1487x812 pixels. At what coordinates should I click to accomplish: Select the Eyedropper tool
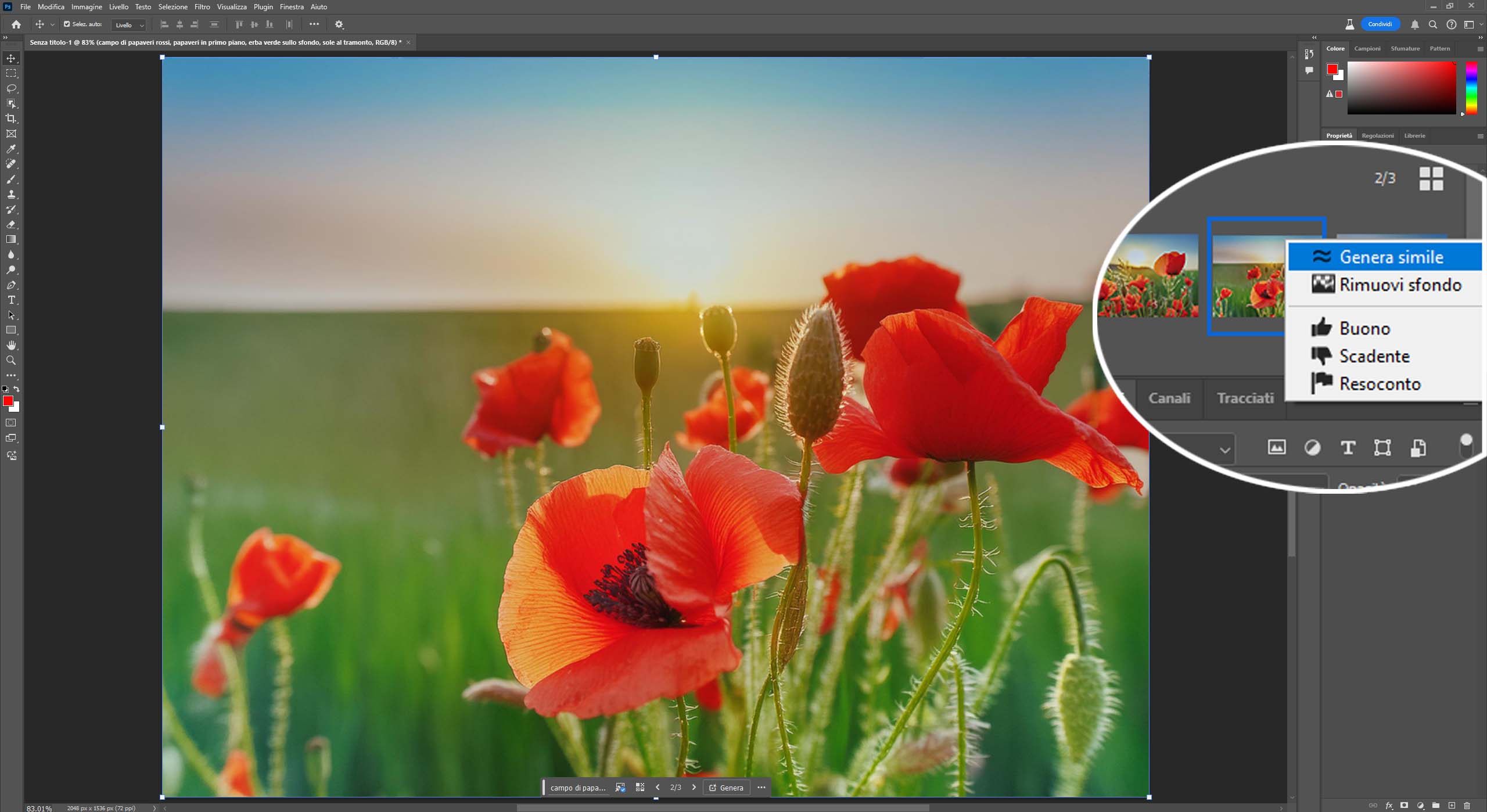11,149
